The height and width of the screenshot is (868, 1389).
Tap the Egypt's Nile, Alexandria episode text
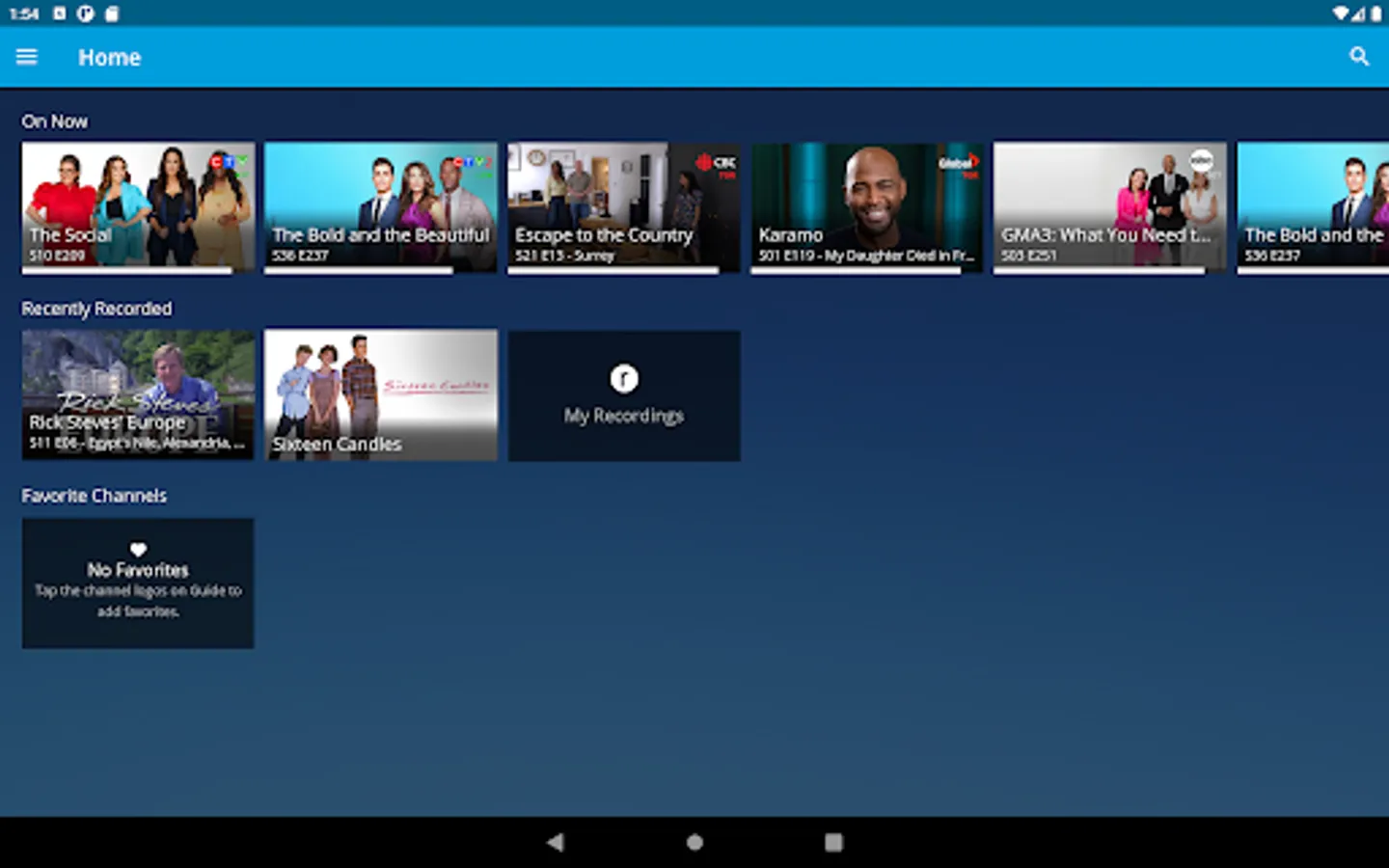coord(136,443)
